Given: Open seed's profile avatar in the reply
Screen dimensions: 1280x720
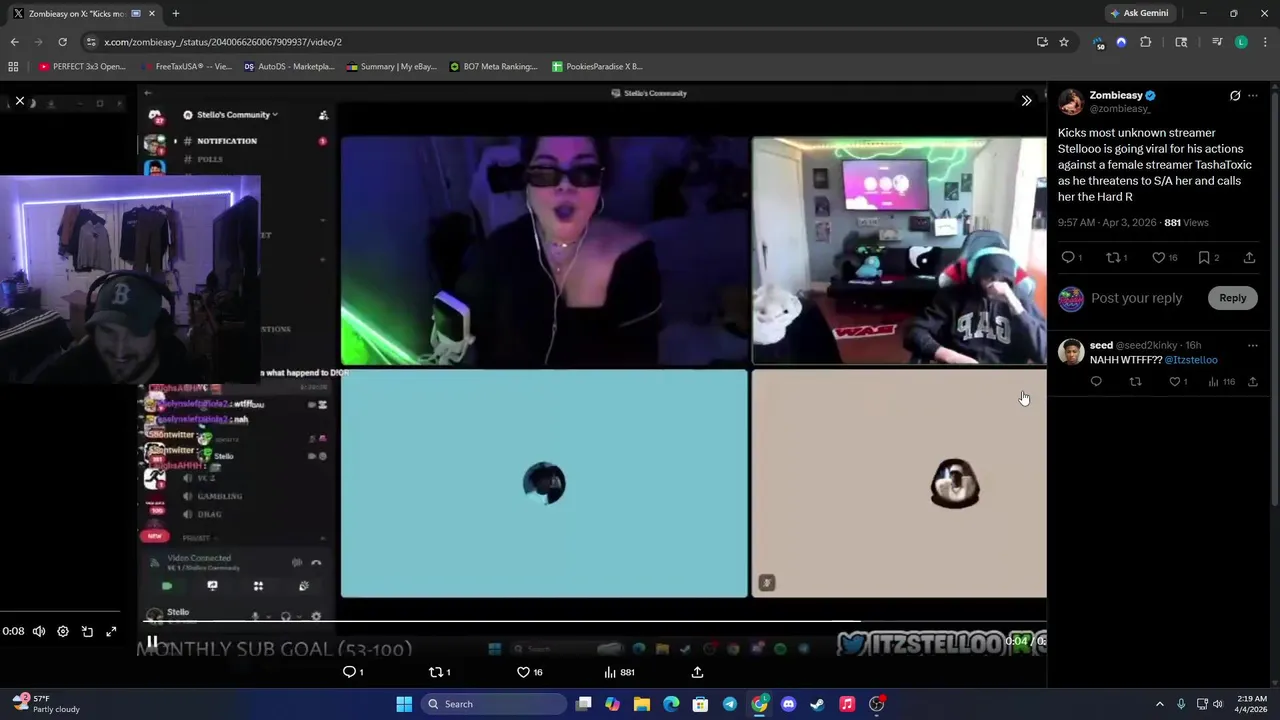Looking at the screenshot, I should (1071, 352).
